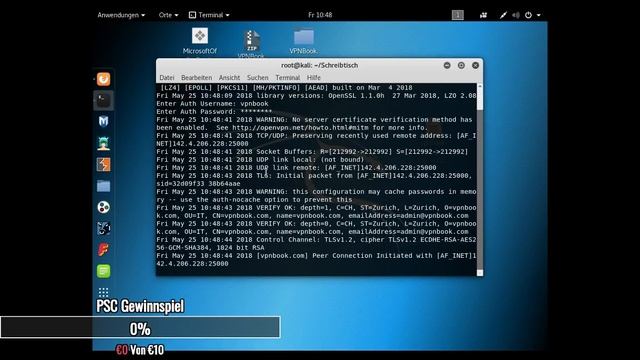Expand the system menu arrow in top bar
The height and width of the screenshot is (360, 640).
[x=539, y=15]
